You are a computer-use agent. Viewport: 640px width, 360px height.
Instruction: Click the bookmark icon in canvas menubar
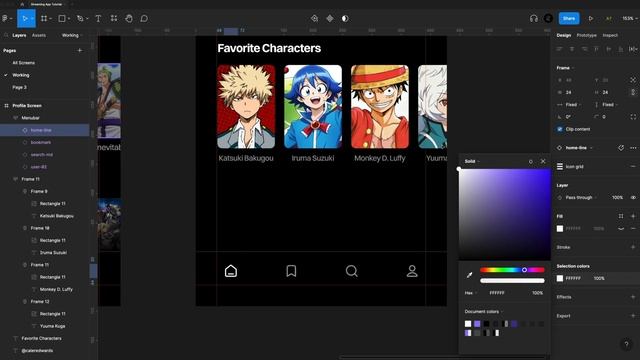coord(291,271)
